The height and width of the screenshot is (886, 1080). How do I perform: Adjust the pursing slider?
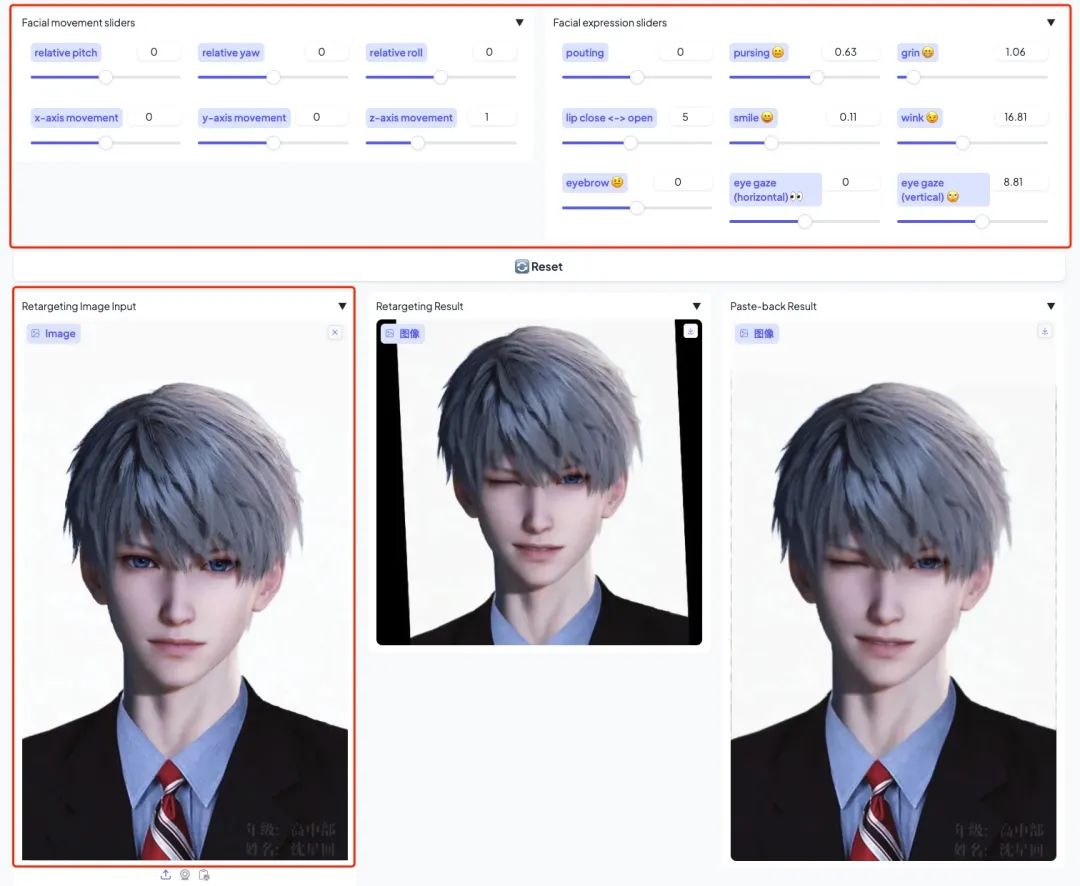(804, 77)
